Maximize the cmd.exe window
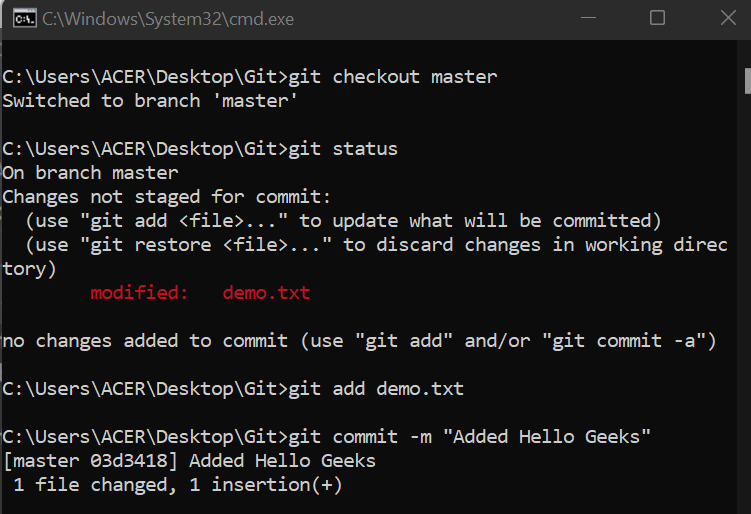Image resolution: width=751 pixels, height=514 pixels. pyautogui.click(x=657, y=19)
